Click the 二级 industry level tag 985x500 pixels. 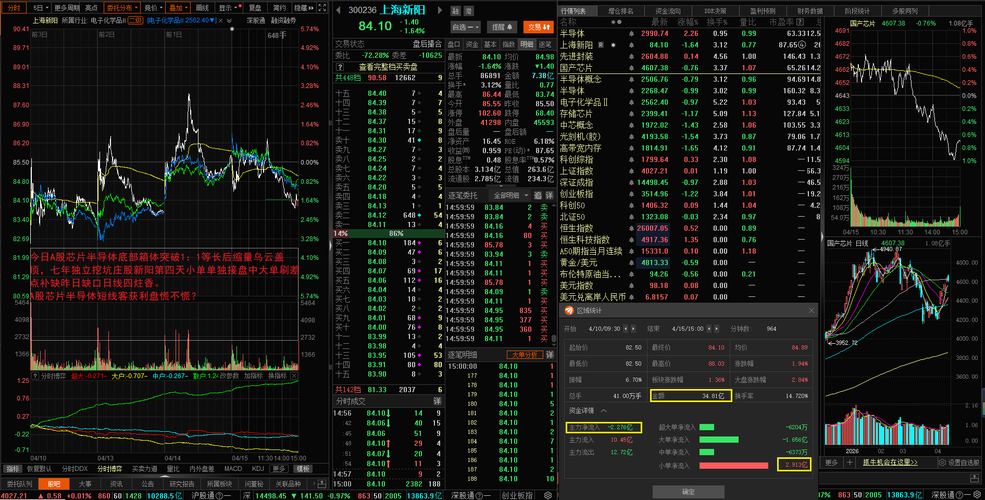(136, 20)
